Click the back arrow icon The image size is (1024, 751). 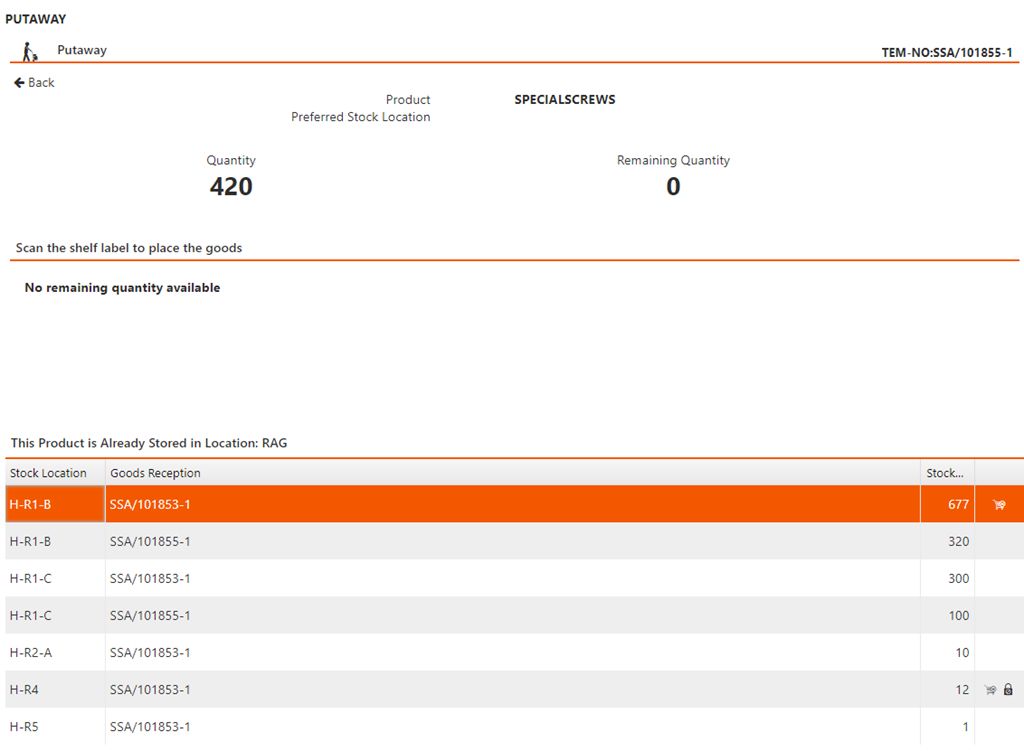point(19,83)
